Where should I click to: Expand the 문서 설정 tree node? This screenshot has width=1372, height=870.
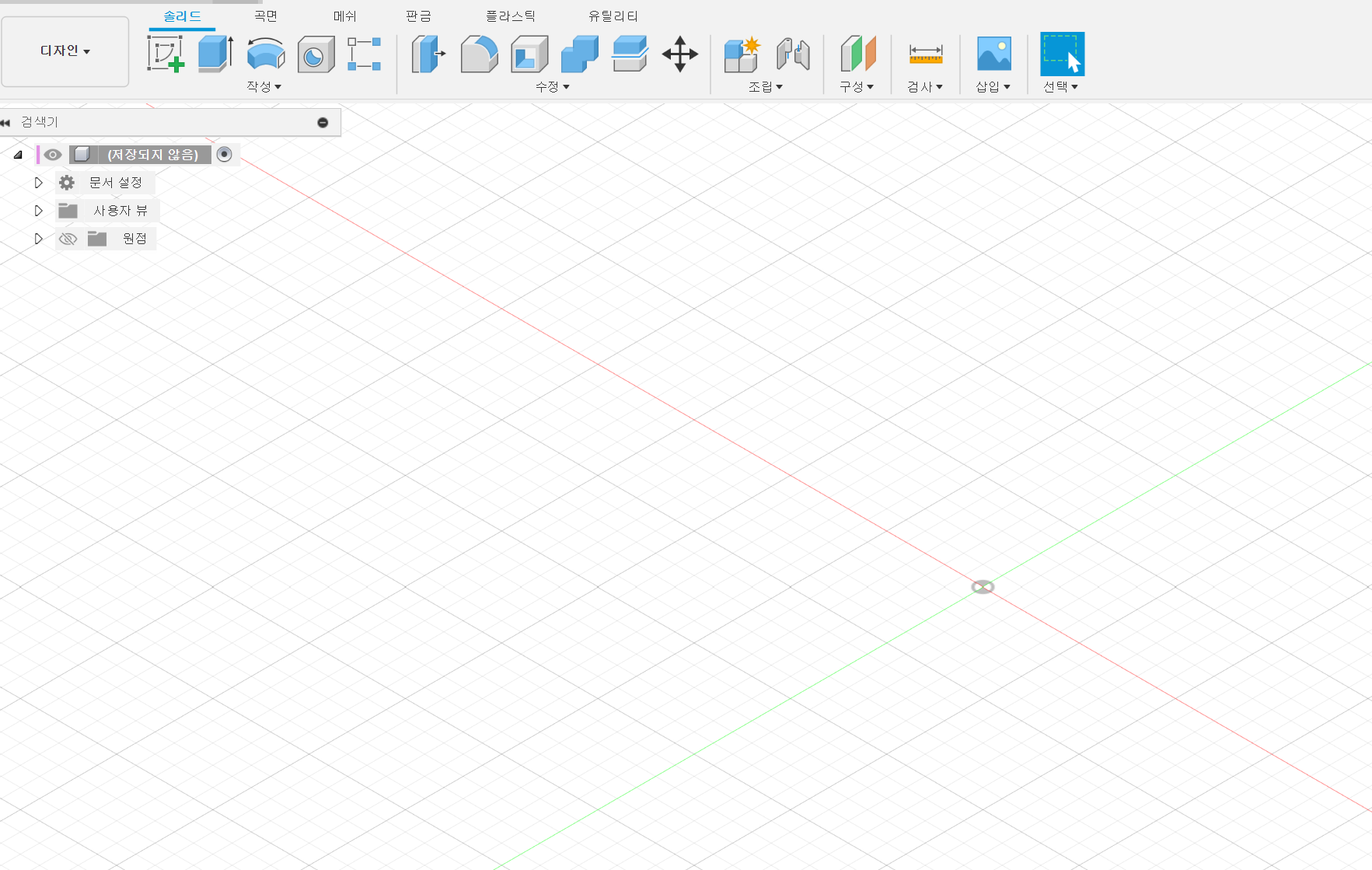click(38, 183)
